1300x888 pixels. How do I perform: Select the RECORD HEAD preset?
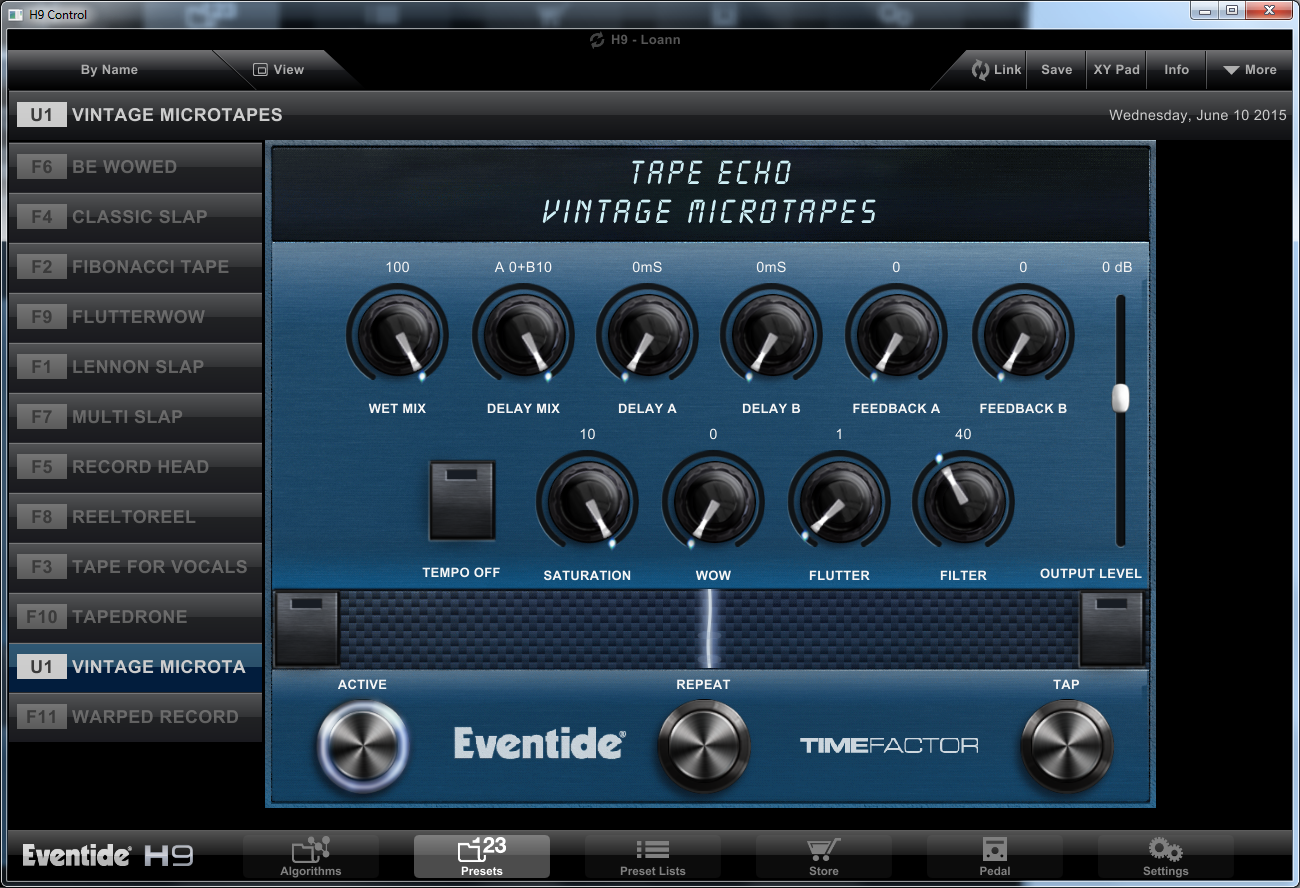tap(135, 467)
